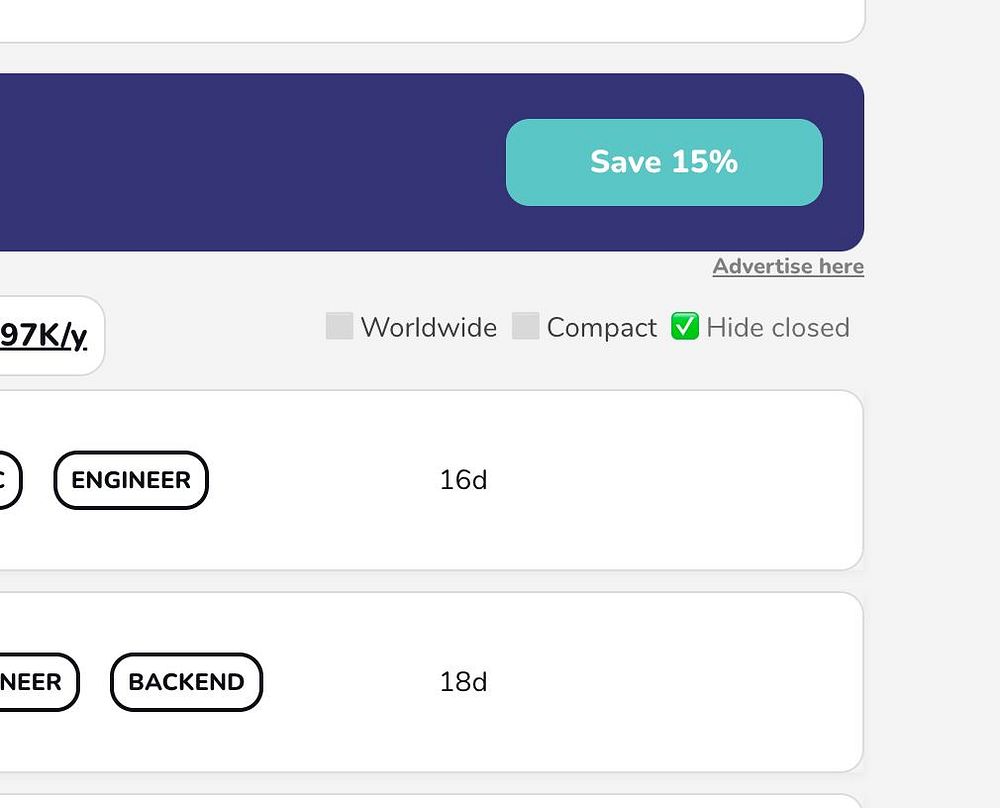
Task: Open the Advertise here link
Action: [x=788, y=266]
